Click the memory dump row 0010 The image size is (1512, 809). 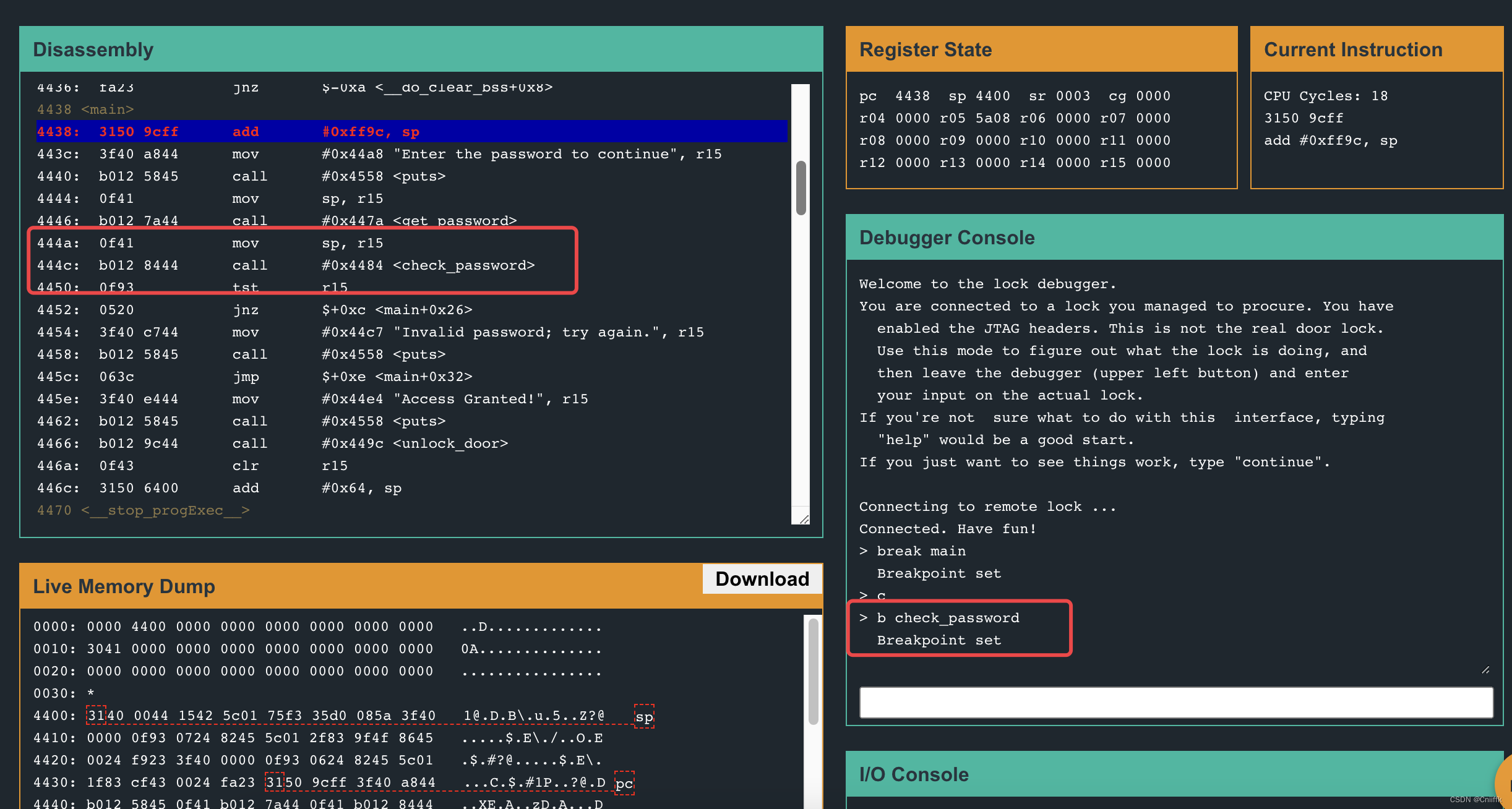318,649
